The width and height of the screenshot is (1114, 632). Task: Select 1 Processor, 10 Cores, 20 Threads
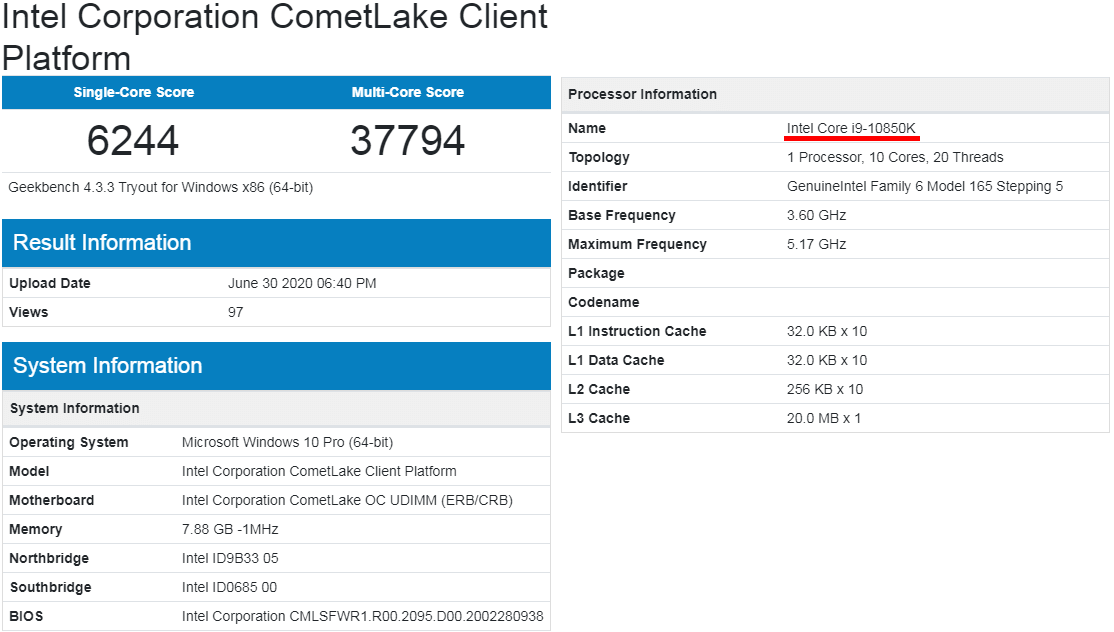895,158
